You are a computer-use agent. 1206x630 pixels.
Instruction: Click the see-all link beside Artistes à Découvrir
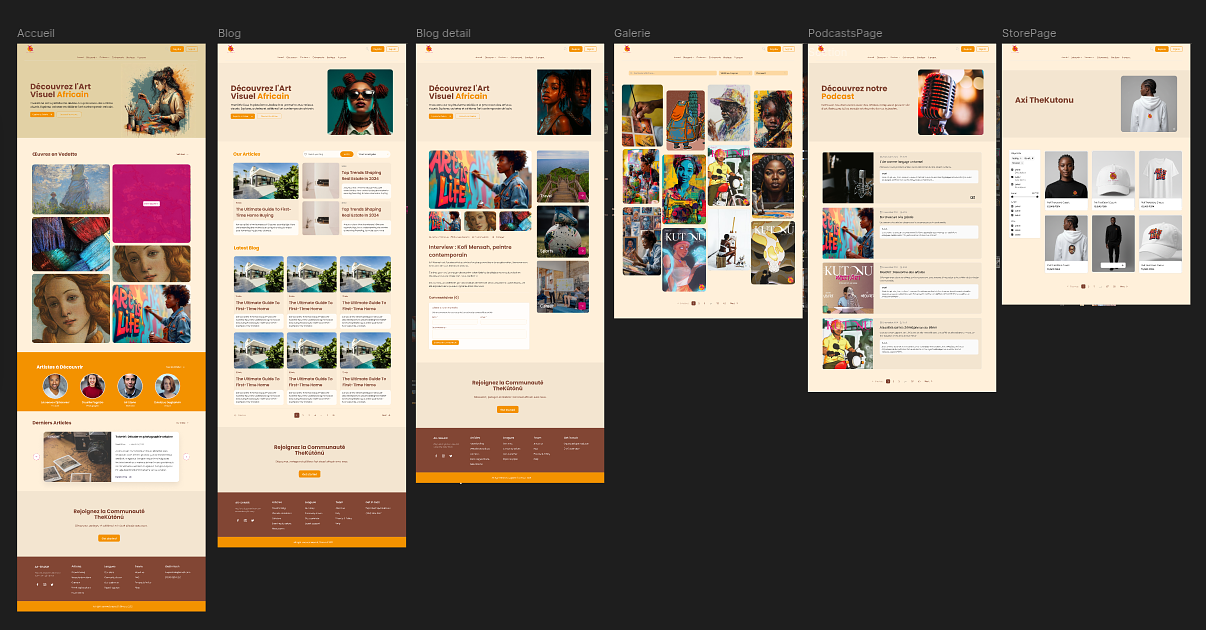tap(174, 366)
